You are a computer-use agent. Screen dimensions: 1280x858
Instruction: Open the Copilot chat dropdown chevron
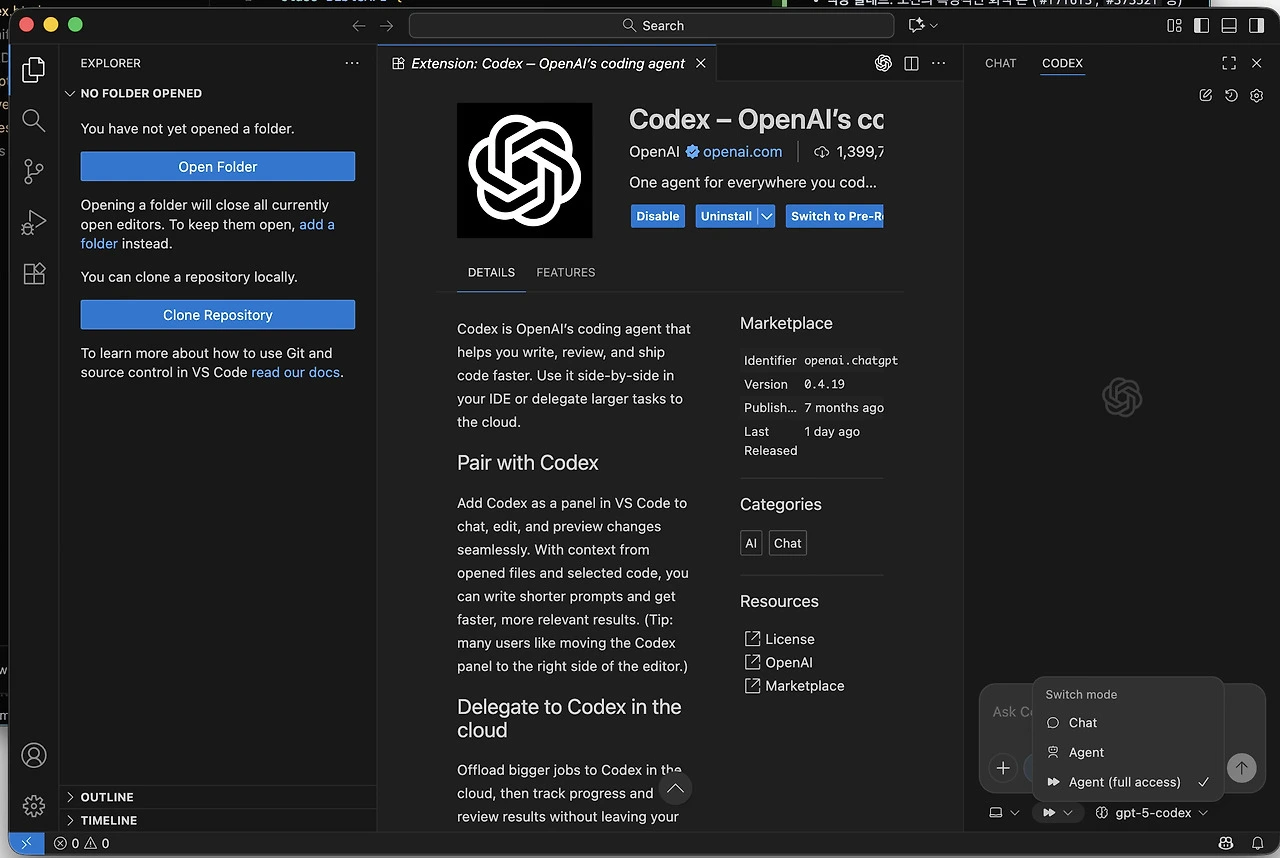click(934, 25)
